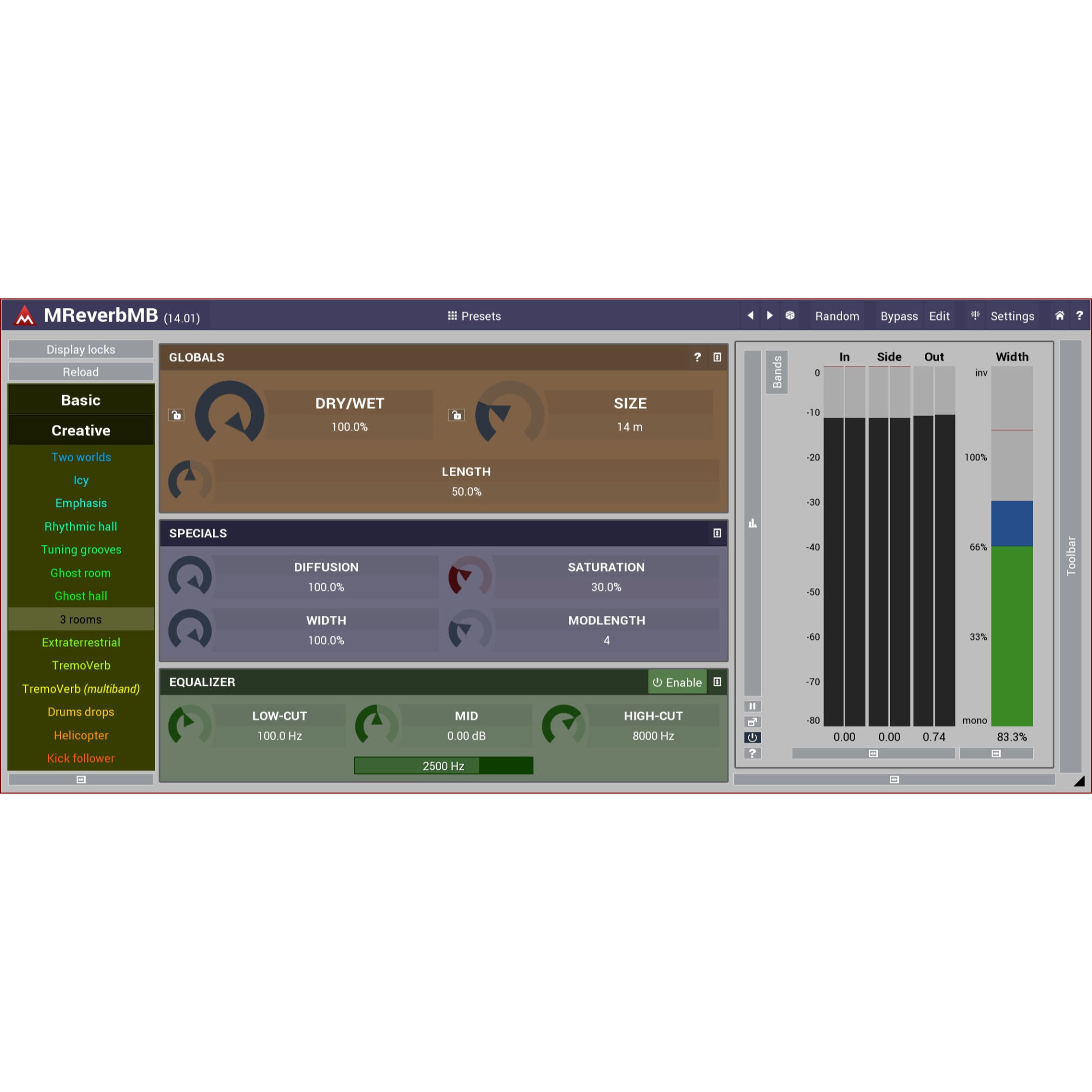Open the home icon in title bar
1092x1092 pixels.
pos(1060,316)
